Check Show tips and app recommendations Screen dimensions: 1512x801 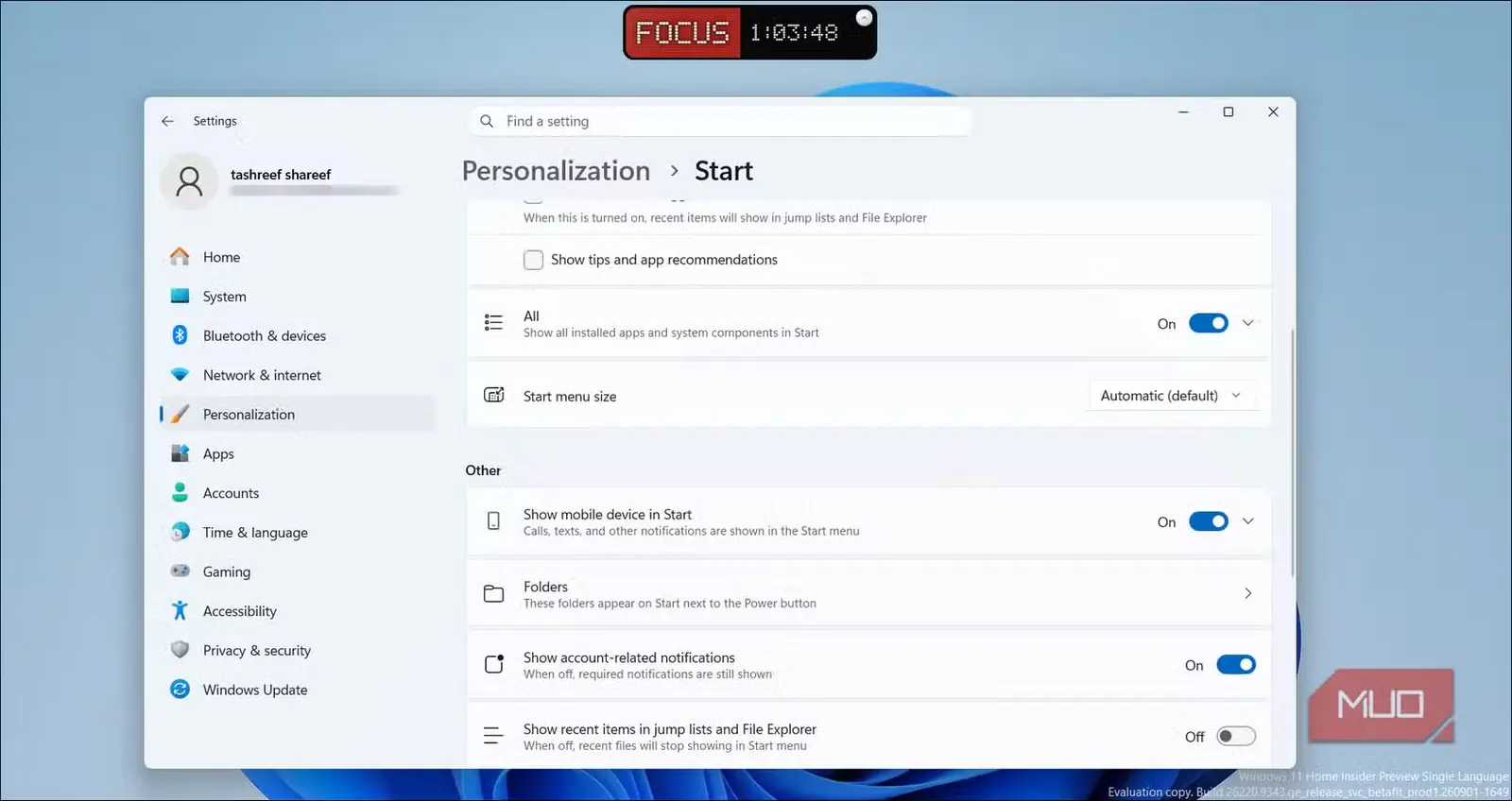tap(533, 260)
